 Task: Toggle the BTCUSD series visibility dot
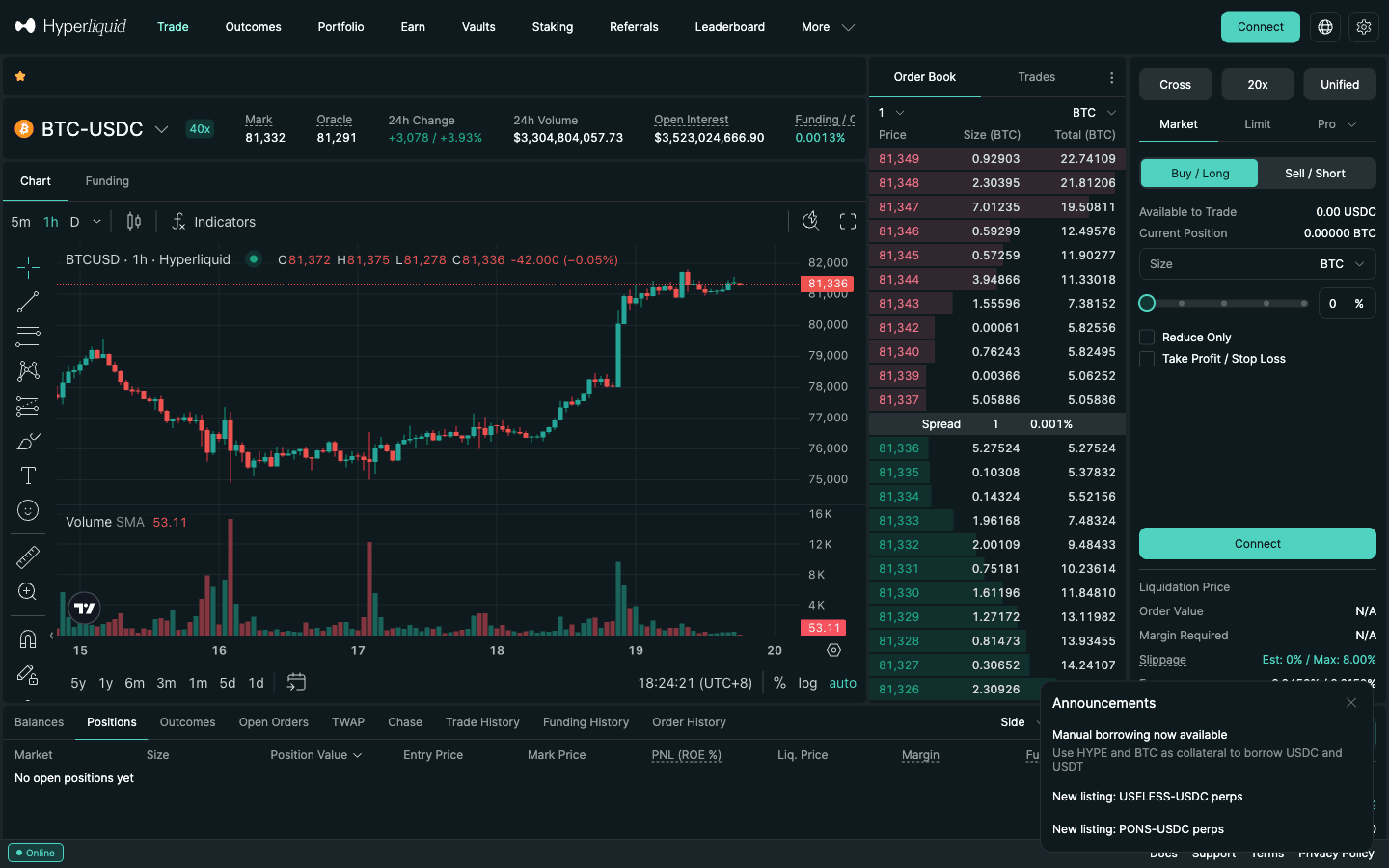pos(254,258)
